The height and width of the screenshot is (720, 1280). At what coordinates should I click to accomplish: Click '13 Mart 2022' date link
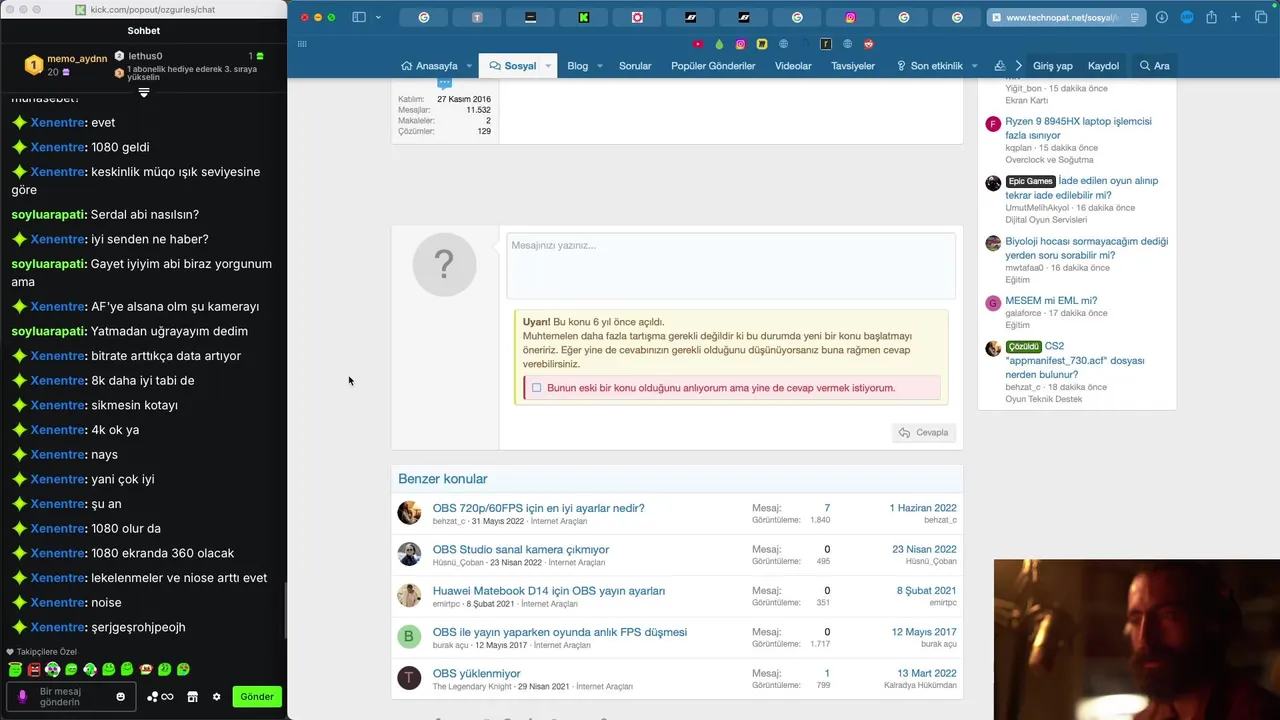pos(926,674)
